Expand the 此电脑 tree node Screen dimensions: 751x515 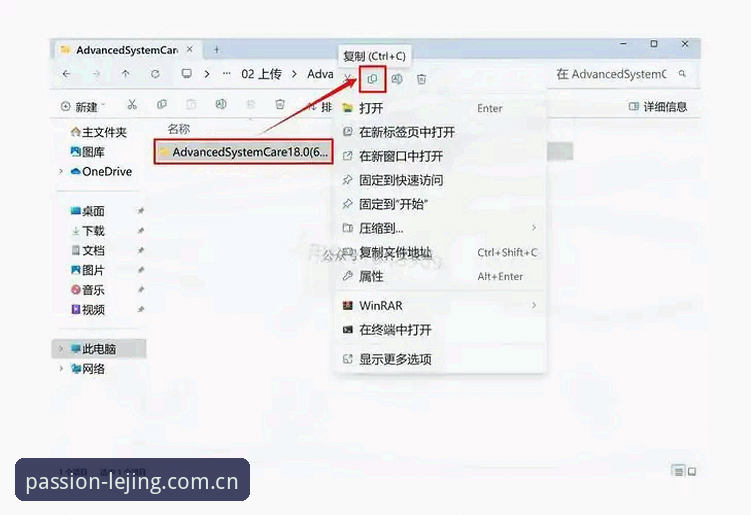point(61,349)
